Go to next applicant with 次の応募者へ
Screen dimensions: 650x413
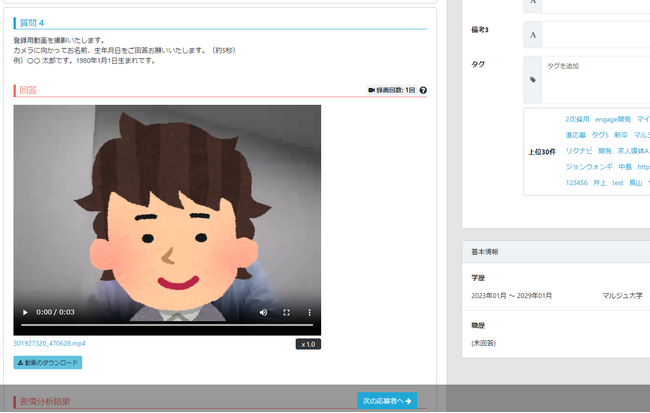point(387,401)
